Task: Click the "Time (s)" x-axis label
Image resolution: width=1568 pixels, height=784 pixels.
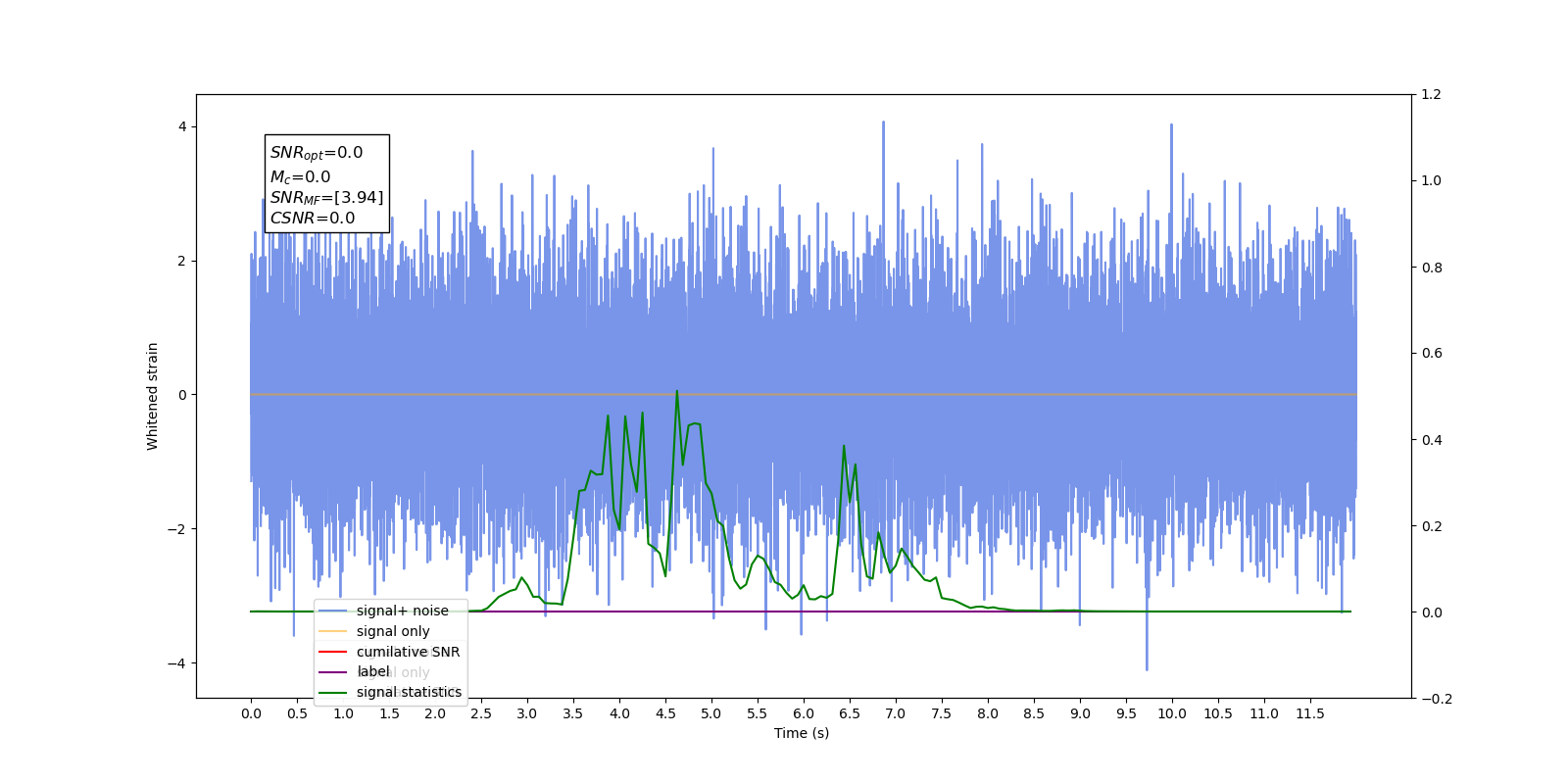Action: point(802,733)
